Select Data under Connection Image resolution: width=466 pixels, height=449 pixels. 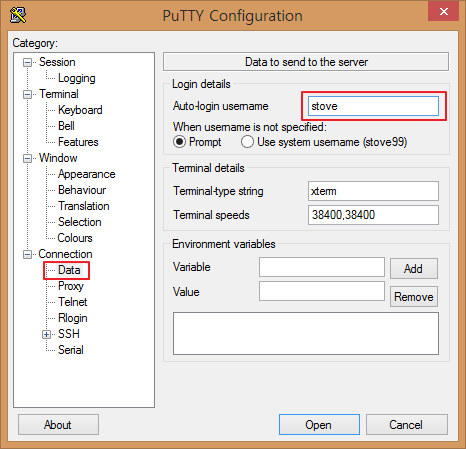click(69, 270)
